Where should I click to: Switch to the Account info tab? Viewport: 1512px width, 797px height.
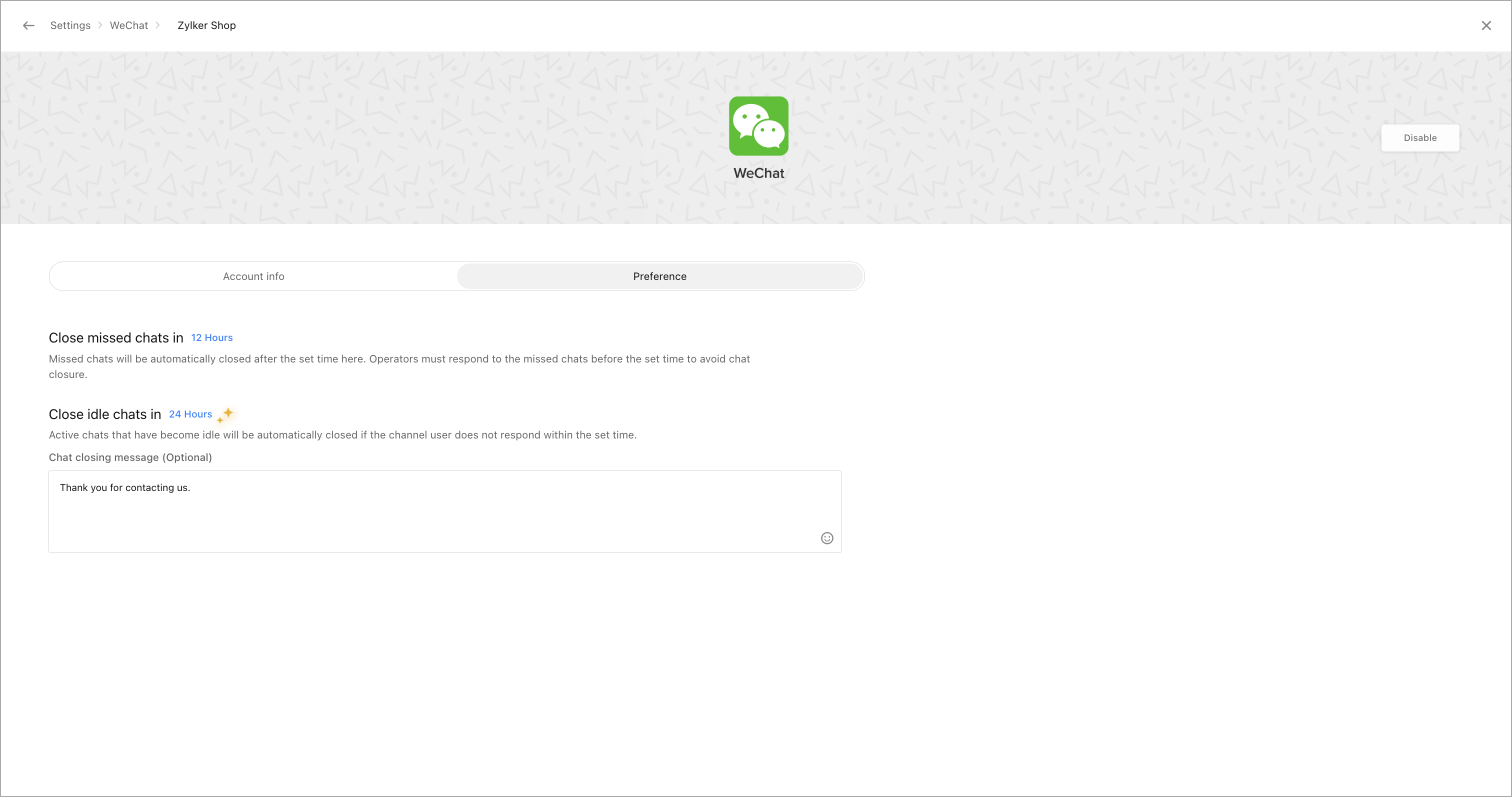[254, 276]
